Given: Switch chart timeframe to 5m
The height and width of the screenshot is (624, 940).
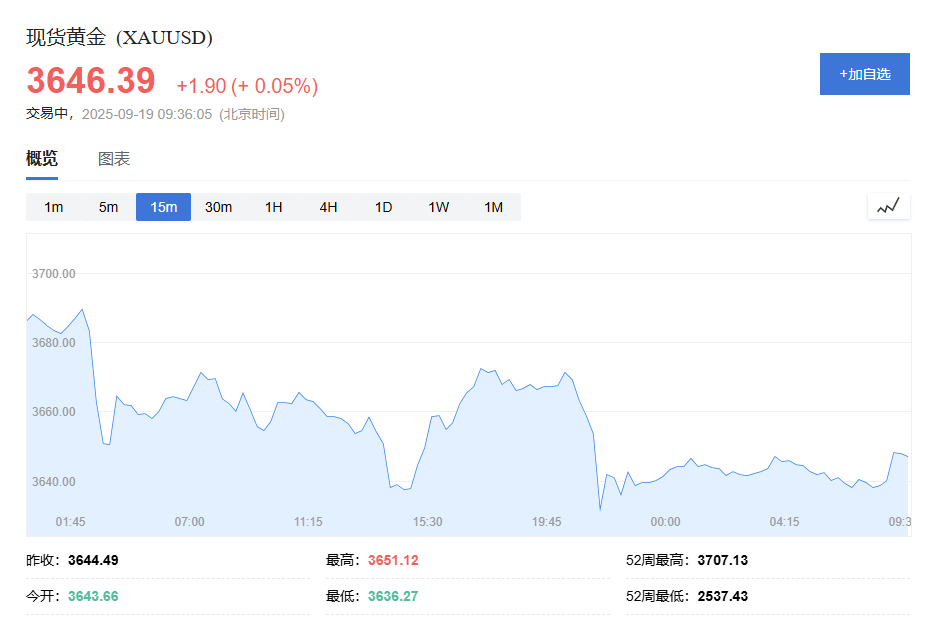Looking at the screenshot, I should 108,206.
